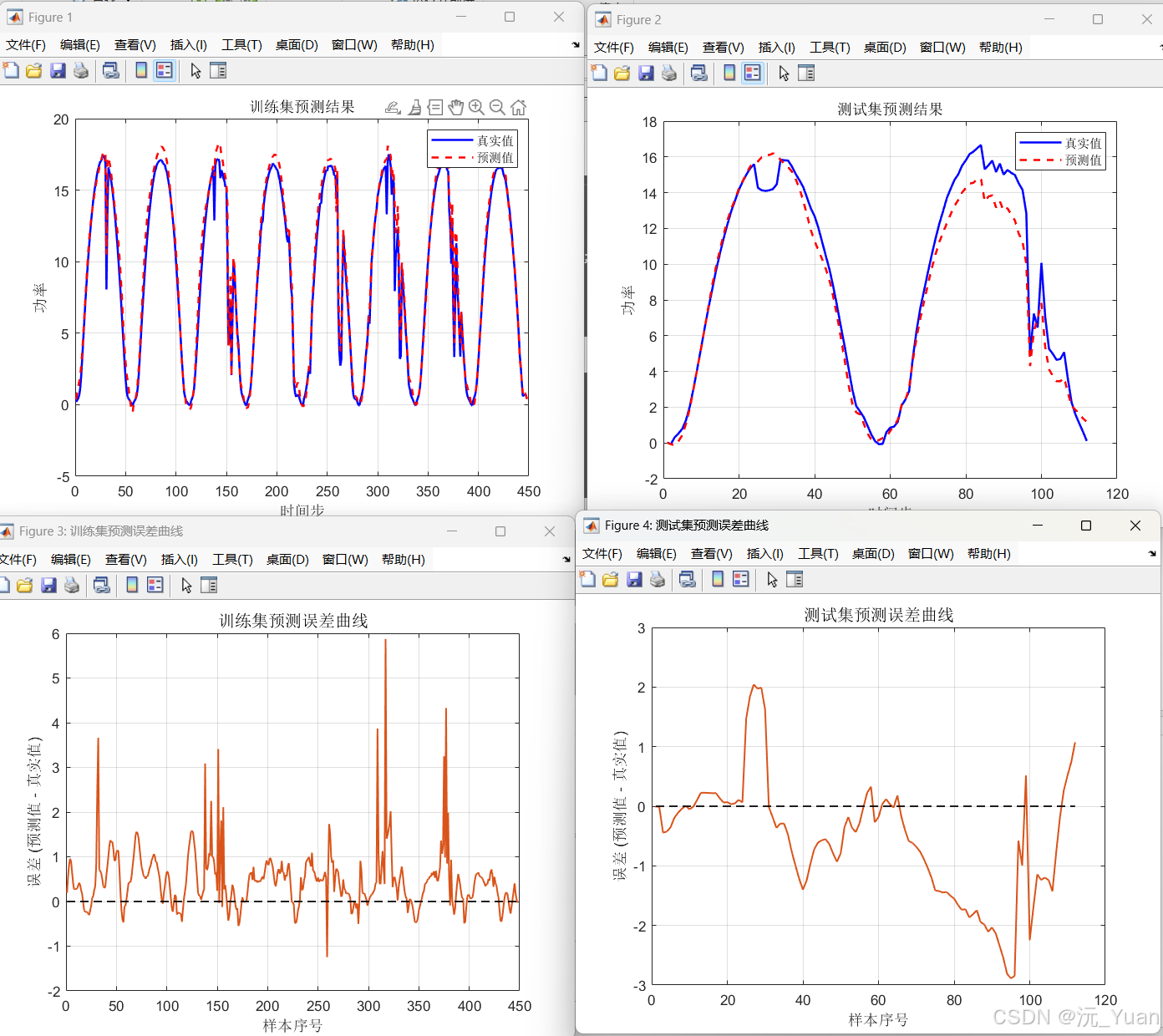Click Link Plot icon in Figure 2 toolbar
This screenshot has height=1036, width=1163.
[x=699, y=74]
